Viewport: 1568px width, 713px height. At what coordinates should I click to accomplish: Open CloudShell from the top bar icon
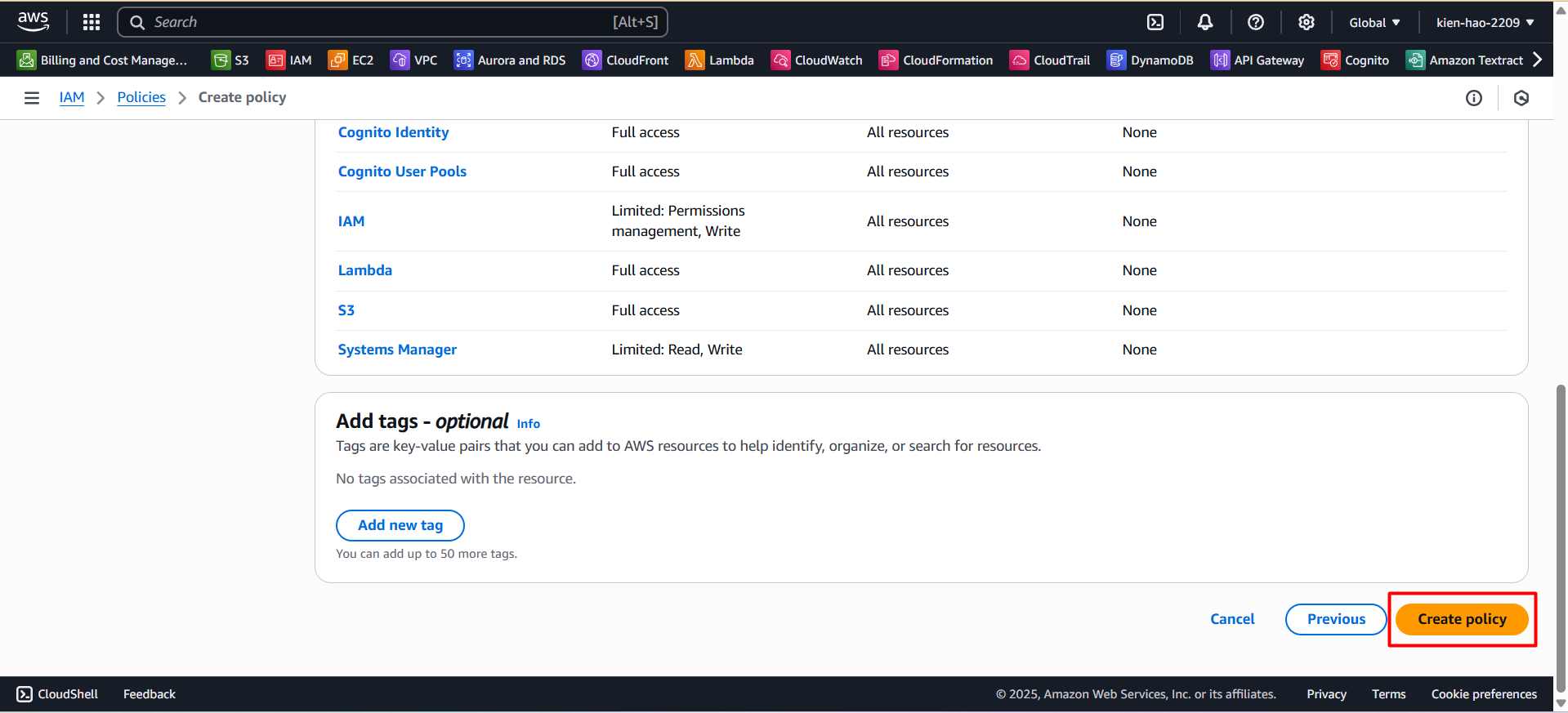1155,22
